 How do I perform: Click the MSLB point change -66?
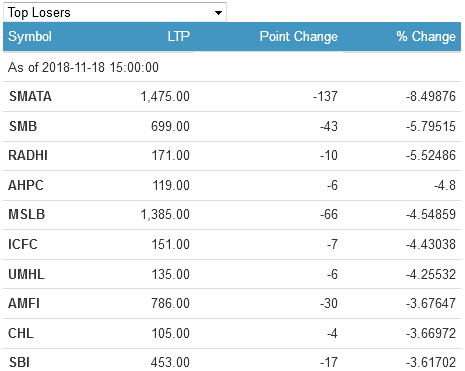pos(329,214)
